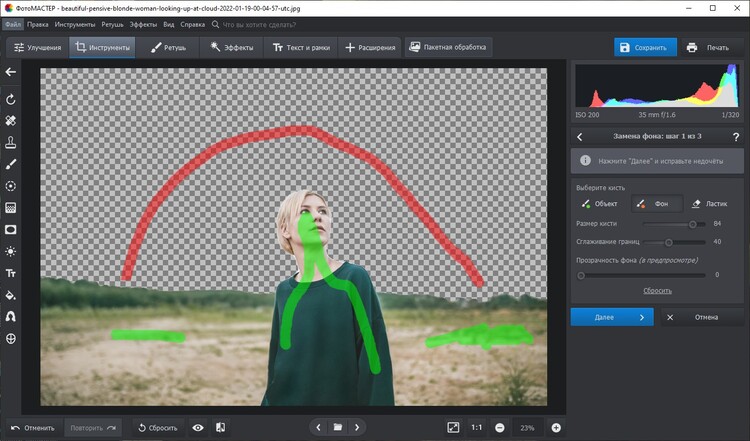Go back using the panel's left chevron
Screen dimensions: 750x441
pyautogui.click(x=581, y=136)
